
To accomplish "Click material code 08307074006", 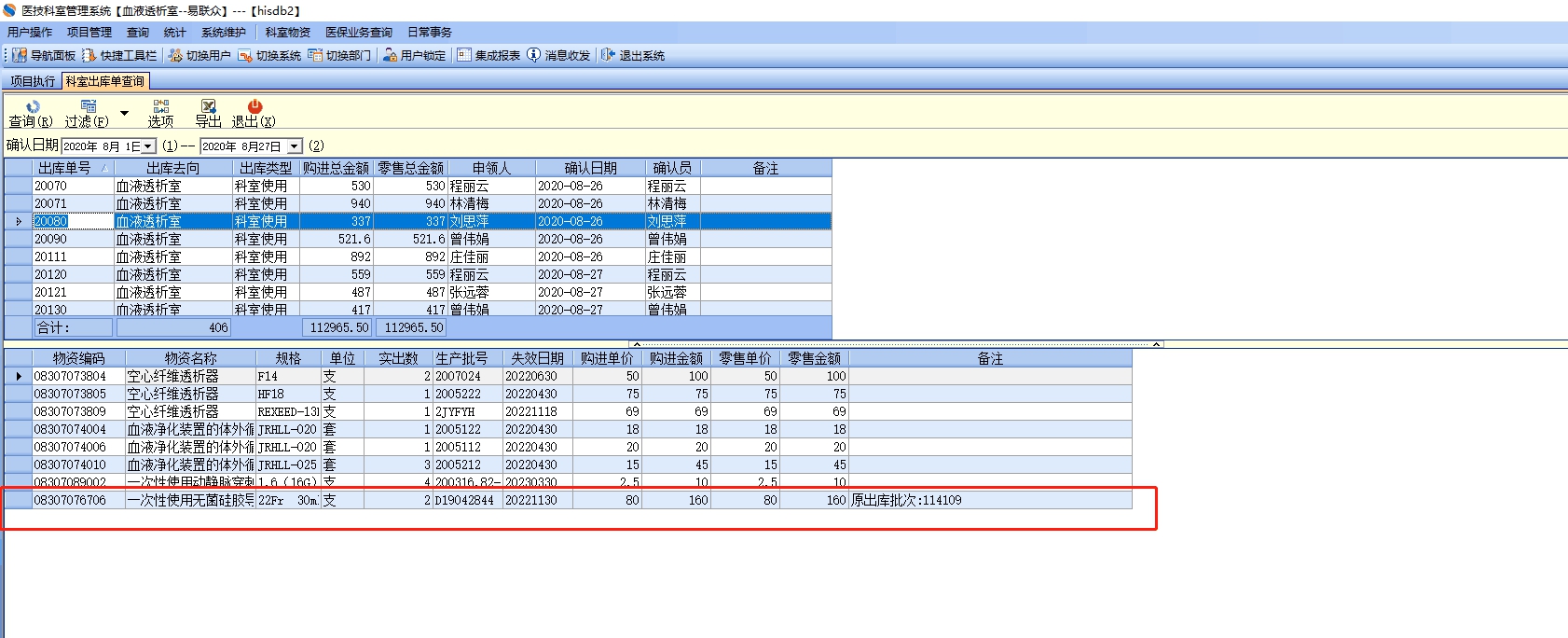I will (70, 447).
